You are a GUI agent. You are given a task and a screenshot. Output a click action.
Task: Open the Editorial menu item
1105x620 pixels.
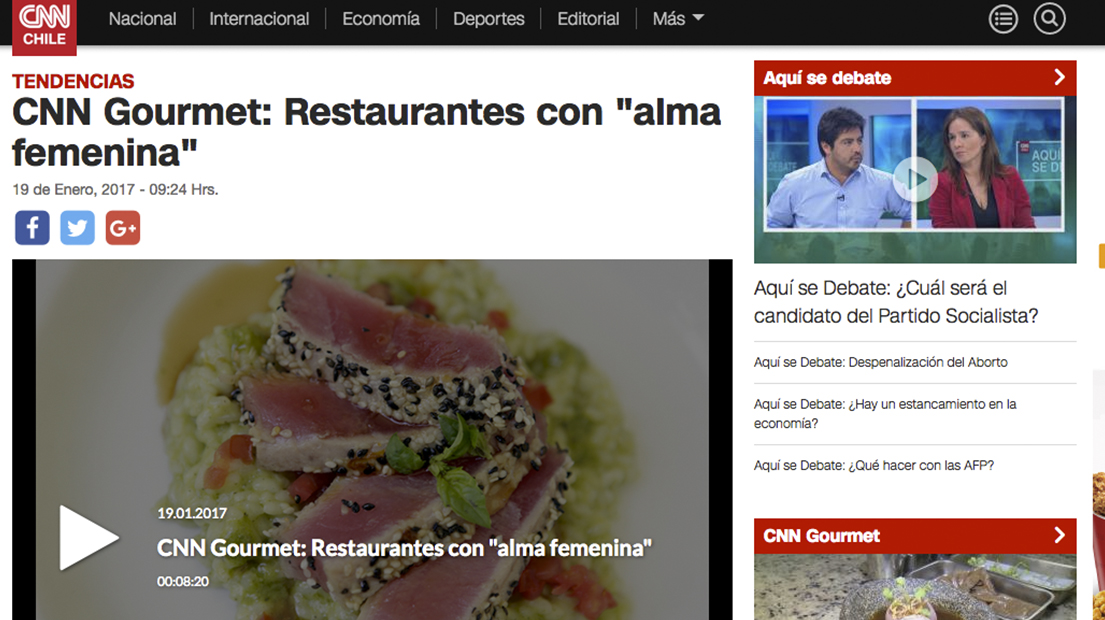pos(588,19)
